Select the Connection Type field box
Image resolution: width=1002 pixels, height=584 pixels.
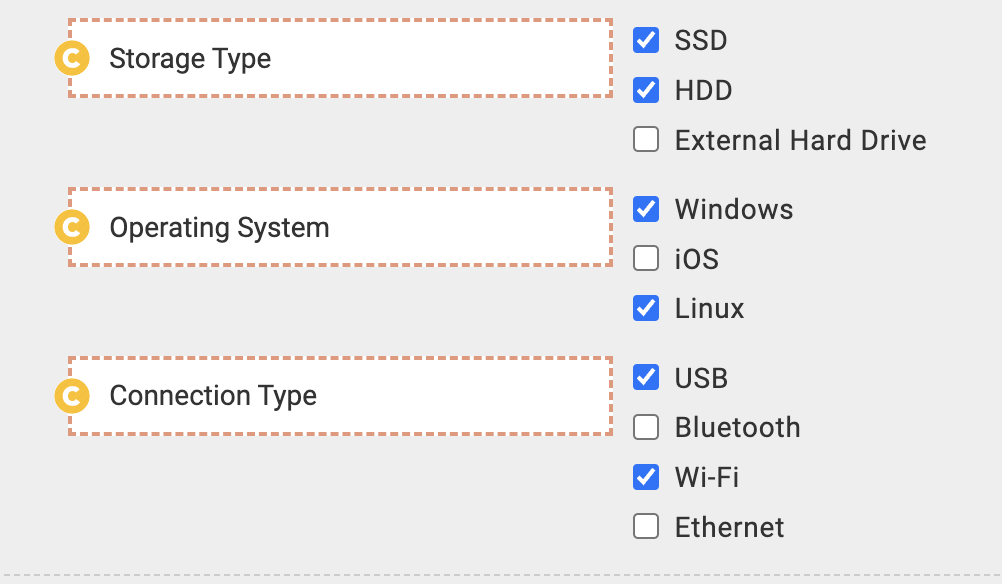[341, 396]
